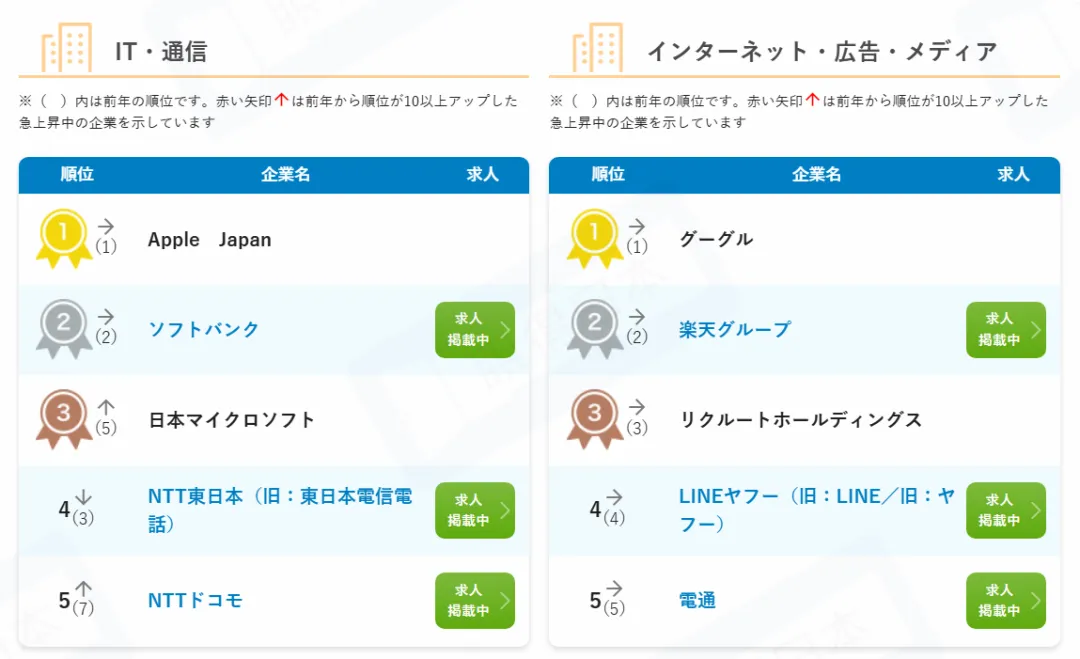Open the 電通 company link
This screenshot has height=659, width=1080.
click(x=697, y=600)
